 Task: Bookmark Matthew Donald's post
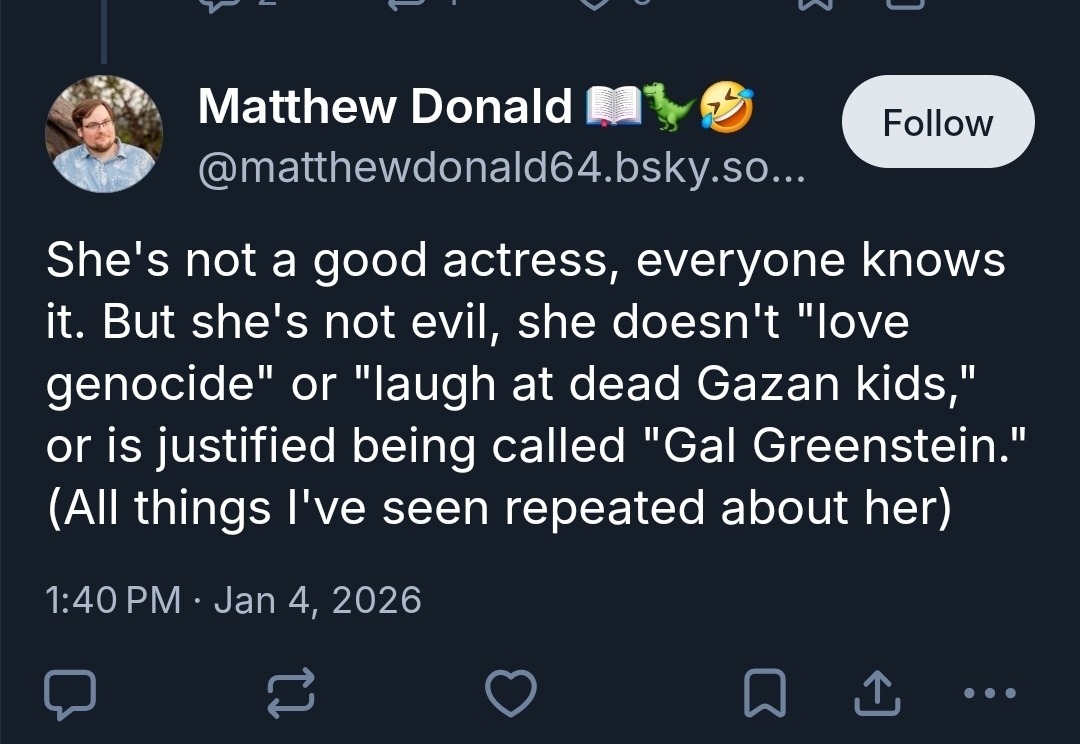(x=765, y=691)
